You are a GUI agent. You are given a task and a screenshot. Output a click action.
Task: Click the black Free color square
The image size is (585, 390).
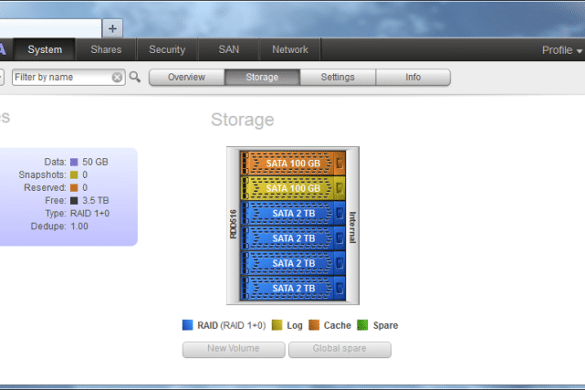point(74,201)
